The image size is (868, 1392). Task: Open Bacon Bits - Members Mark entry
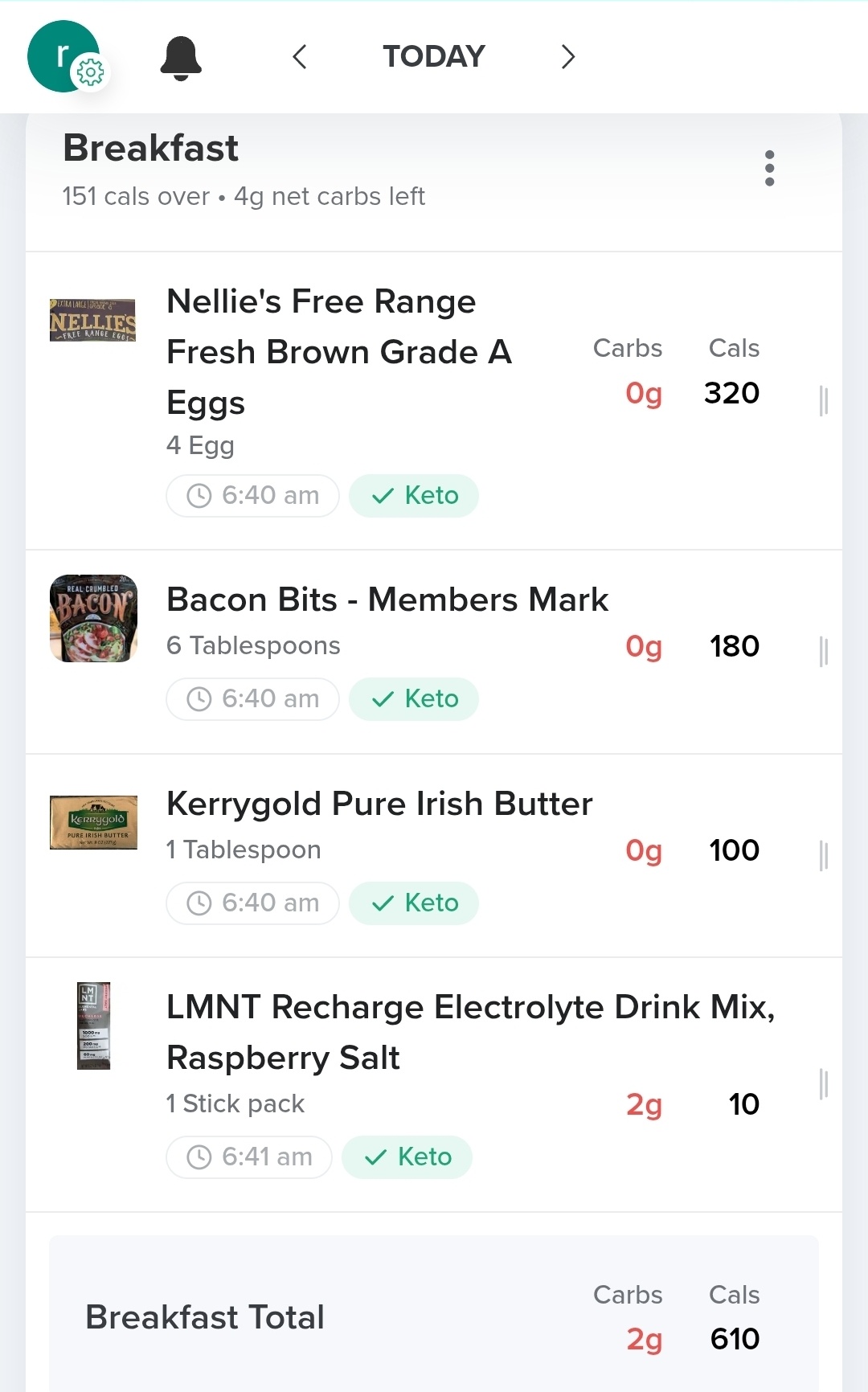click(387, 600)
